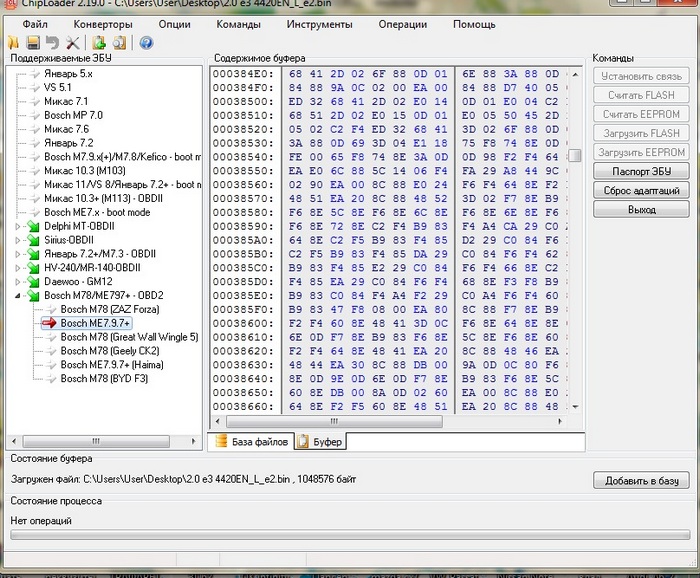Click the clipboard with green arrow icon
This screenshot has height=578, width=700.
pyautogui.click(x=99, y=43)
